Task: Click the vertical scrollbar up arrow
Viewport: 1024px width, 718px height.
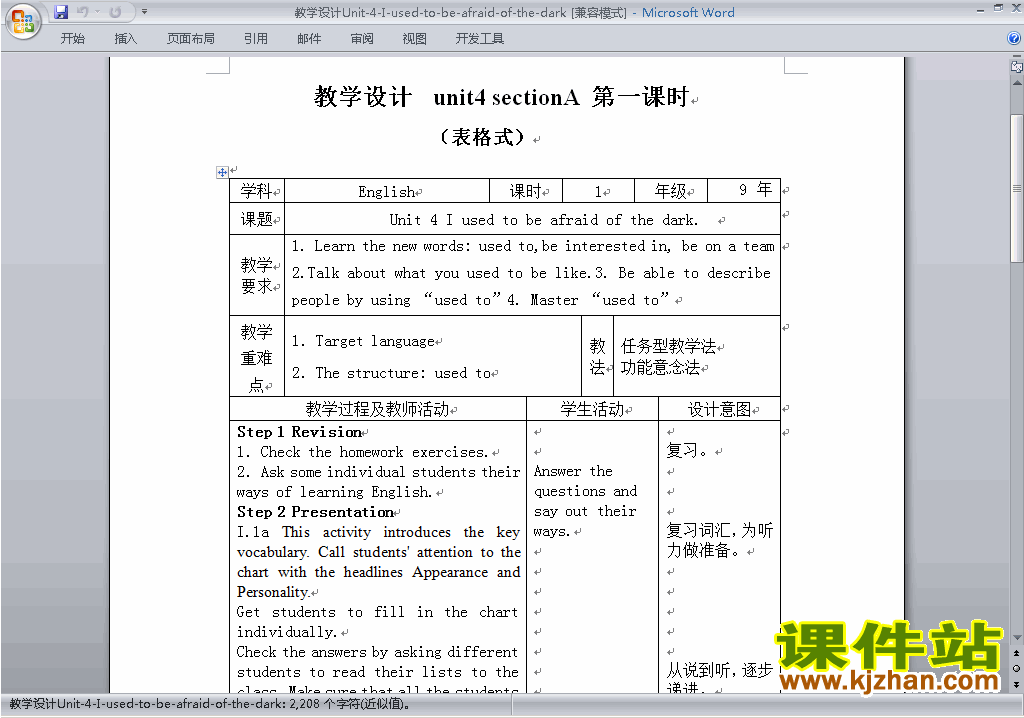Action: coord(1016,84)
